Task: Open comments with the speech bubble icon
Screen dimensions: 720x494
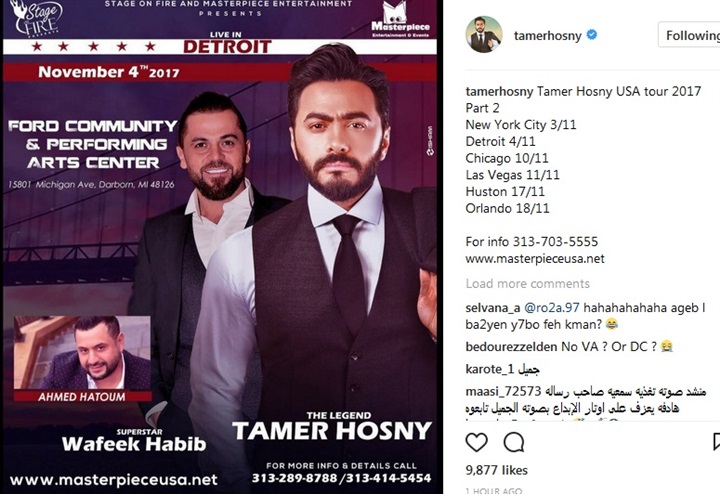Action: (x=514, y=442)
